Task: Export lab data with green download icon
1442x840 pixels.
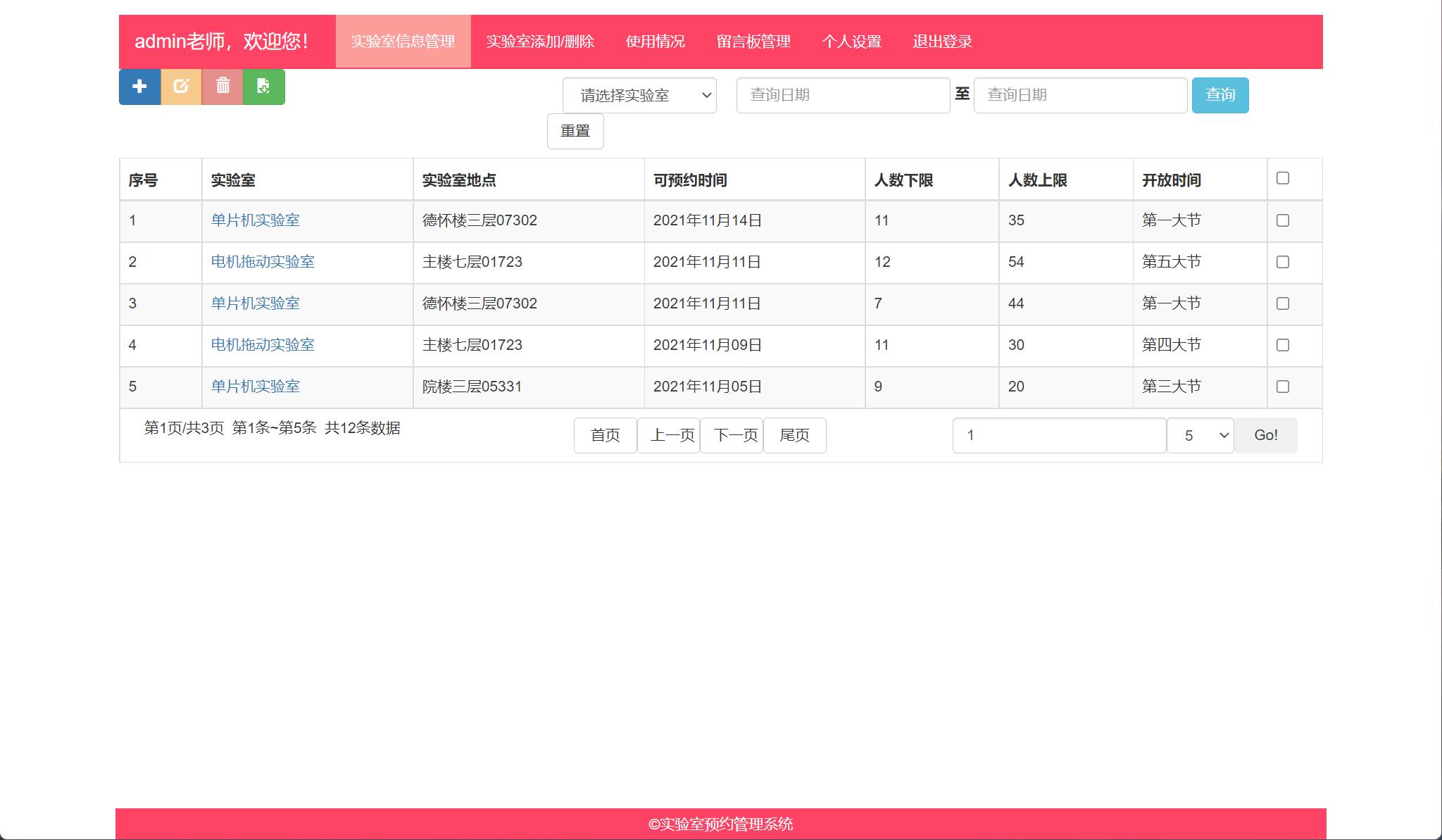Action: (264, 87)
